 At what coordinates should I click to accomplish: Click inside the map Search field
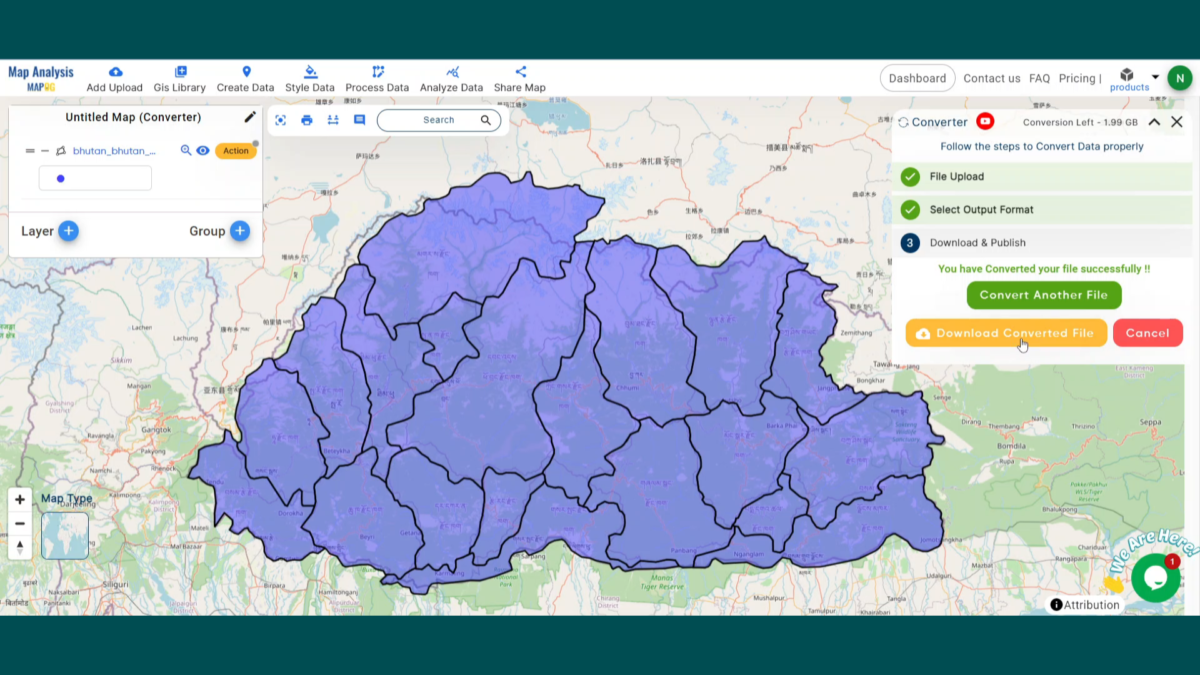coord(438,120)
